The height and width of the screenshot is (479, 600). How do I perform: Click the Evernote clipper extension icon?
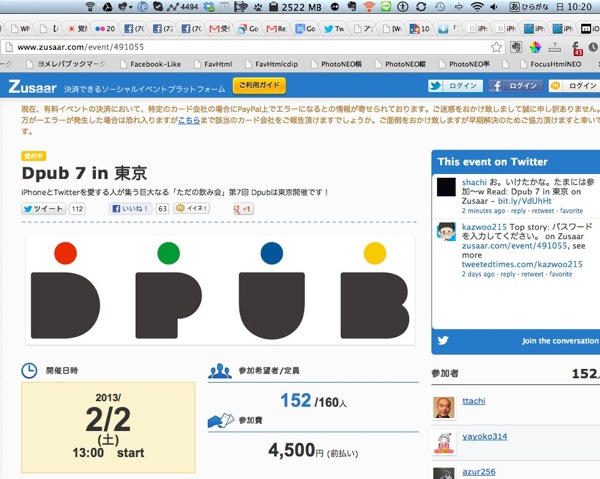tap(516, 47)
